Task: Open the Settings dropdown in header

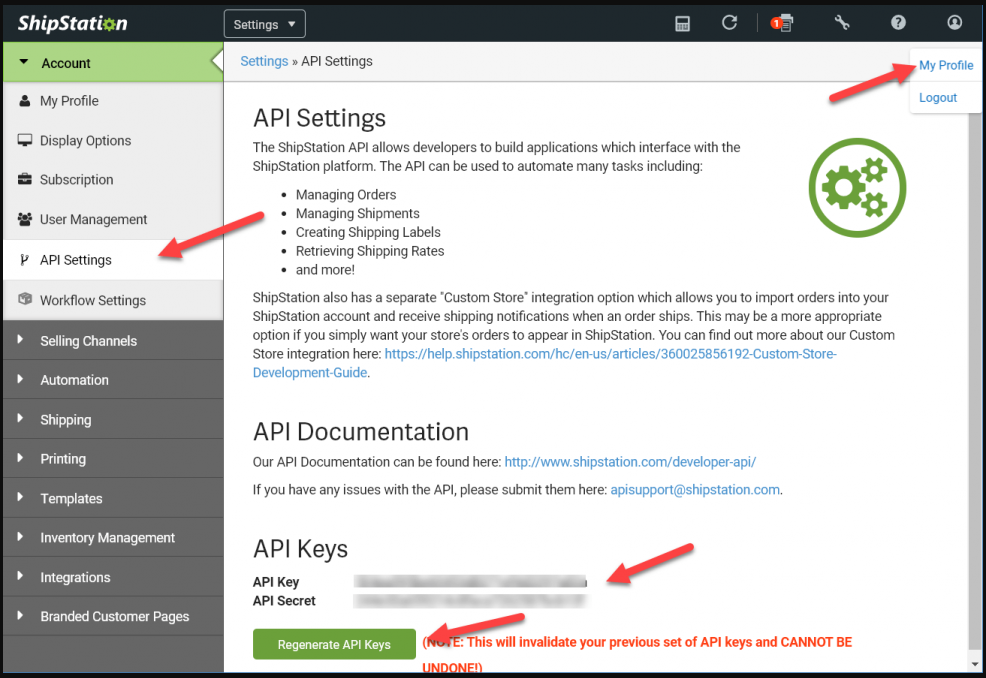Action: point(264,23)
